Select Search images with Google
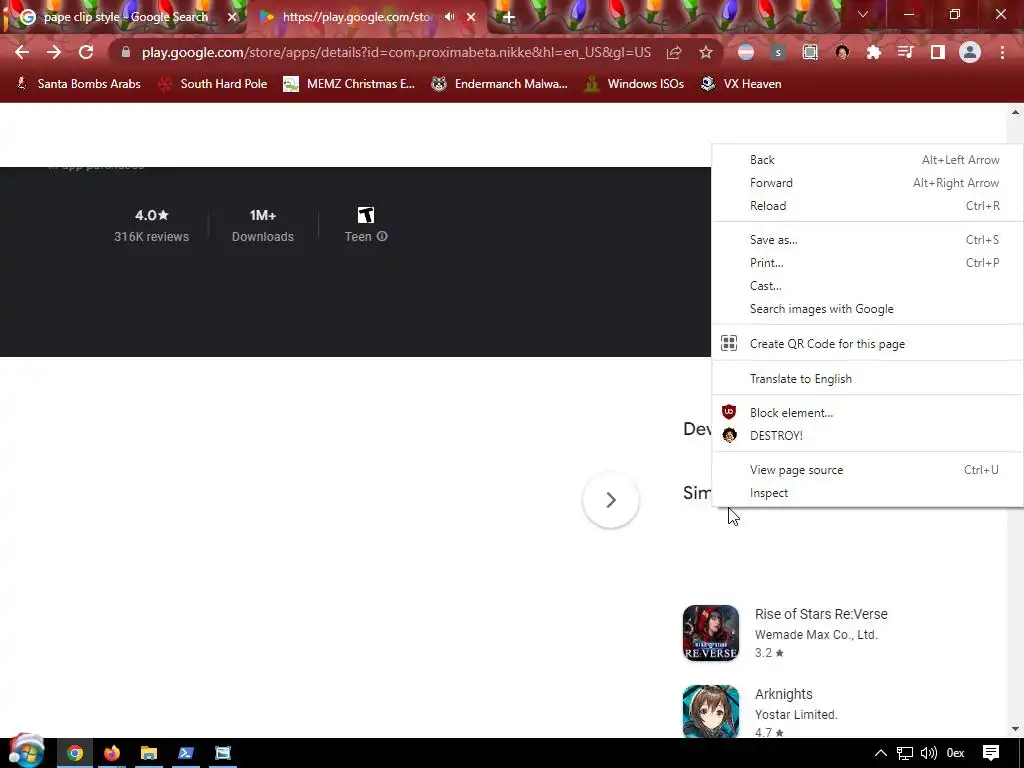Image resolution: width=1024 pixels, height=768 pixels. pos(867,309)
